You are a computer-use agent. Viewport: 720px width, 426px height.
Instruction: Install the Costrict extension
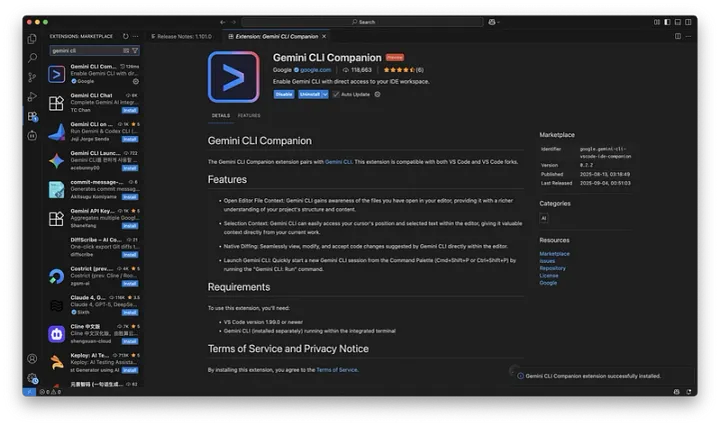coord(129,284)
